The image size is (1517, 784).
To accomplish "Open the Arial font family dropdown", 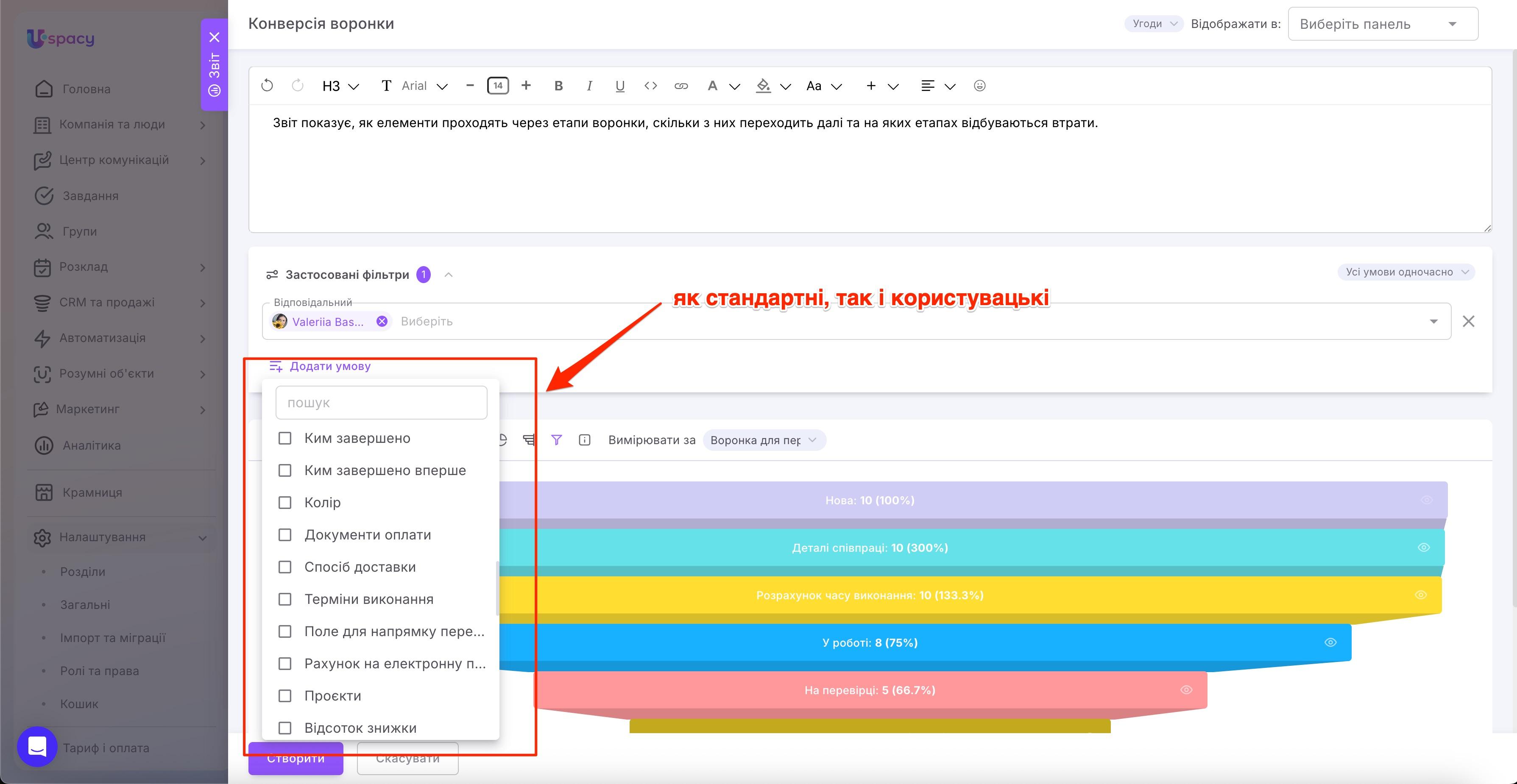I will tap(415, 86).
